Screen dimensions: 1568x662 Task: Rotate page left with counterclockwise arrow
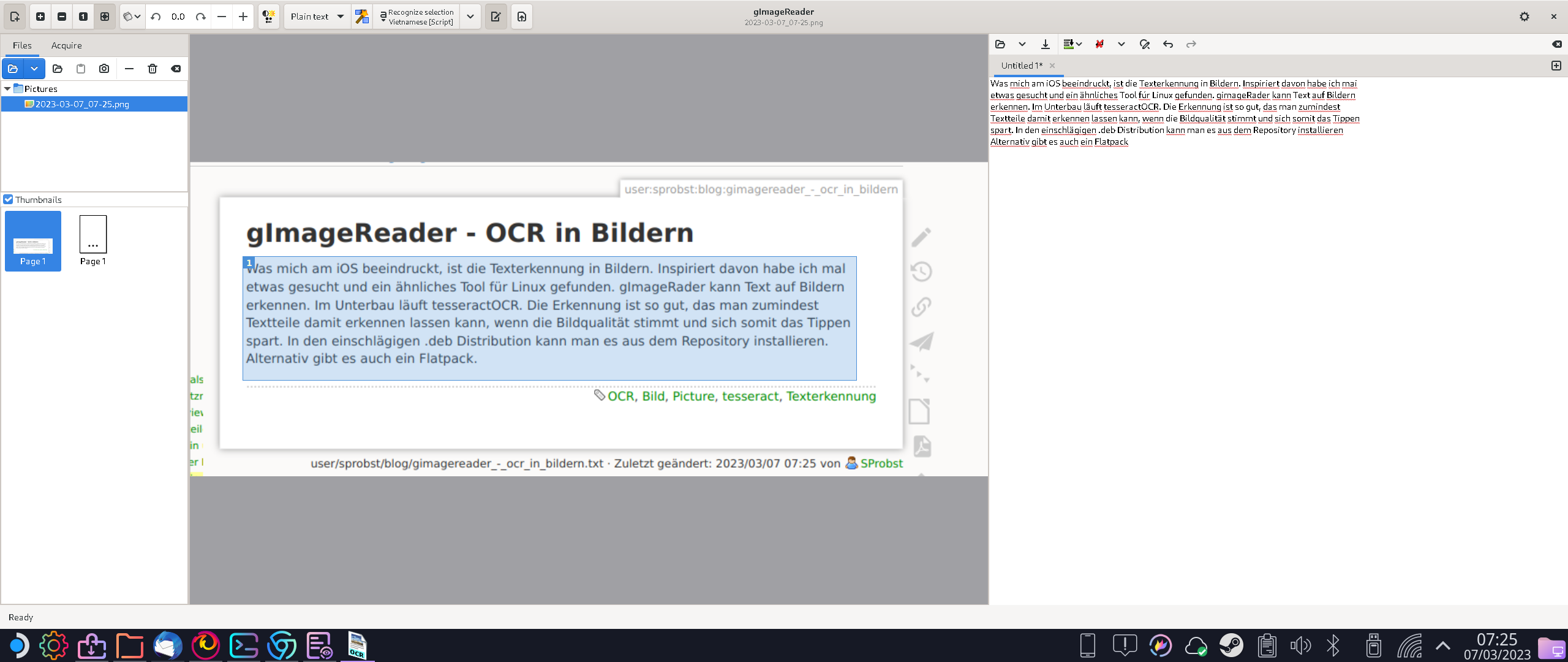[x=156, y=17]
